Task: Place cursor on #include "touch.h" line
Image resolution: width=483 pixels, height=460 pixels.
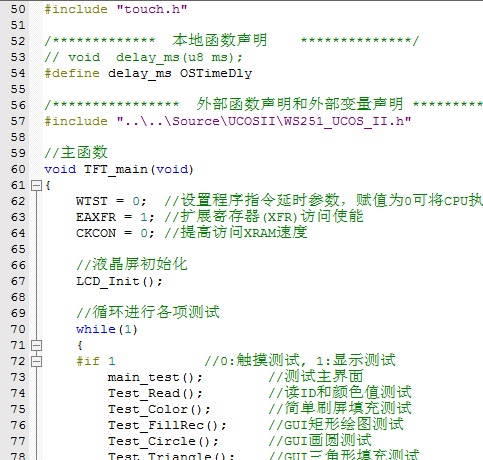Action: pos(116,9)
